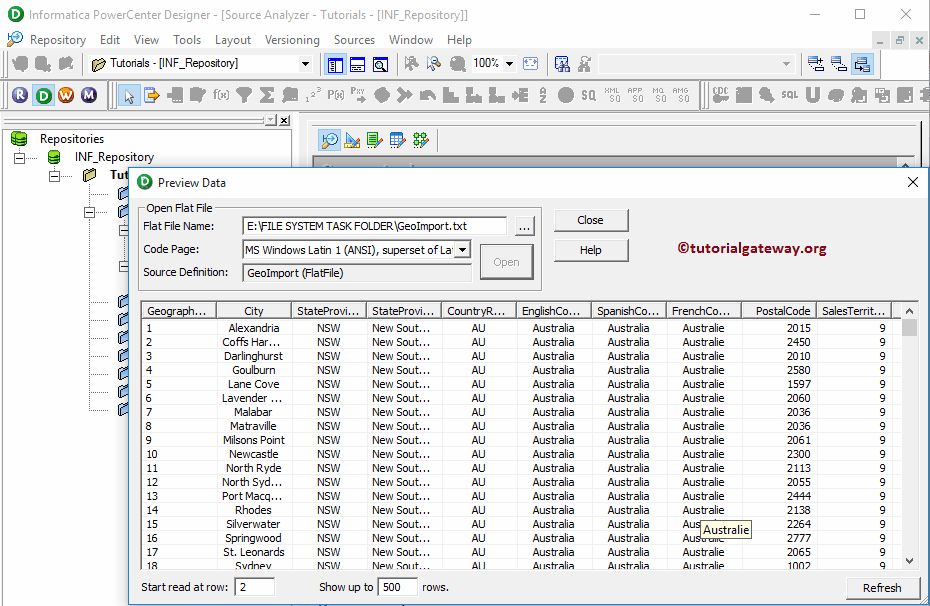The image size is (930, 606).
Task: Open the Navigator panel options dropdown arrow
Action: coord(270,120)
